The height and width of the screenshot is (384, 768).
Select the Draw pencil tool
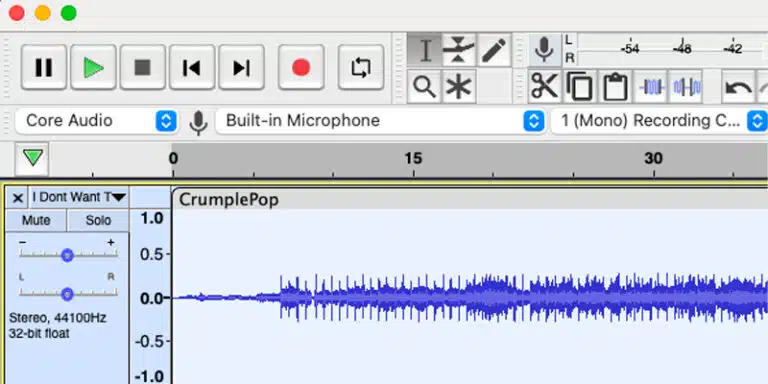(493, 50)
